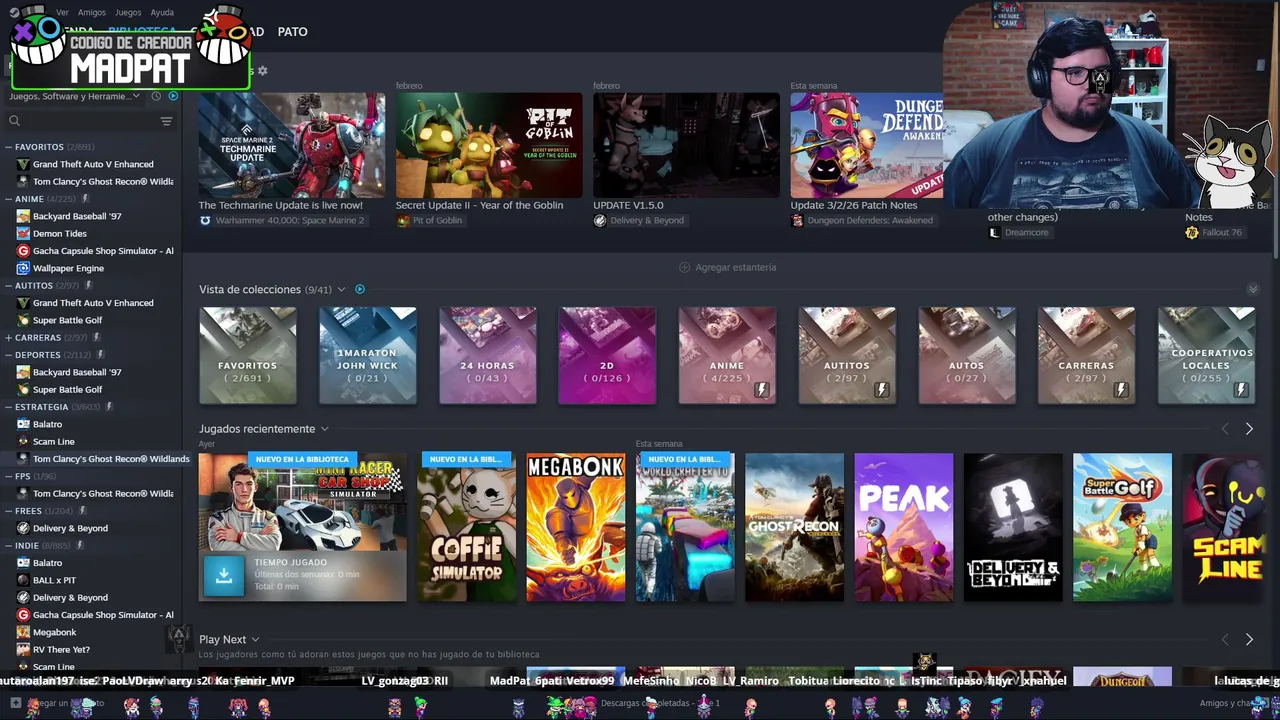Advance recently played shelf with right arrow
Viewport: 1280px width, 720px height.
pos(1249,429)
